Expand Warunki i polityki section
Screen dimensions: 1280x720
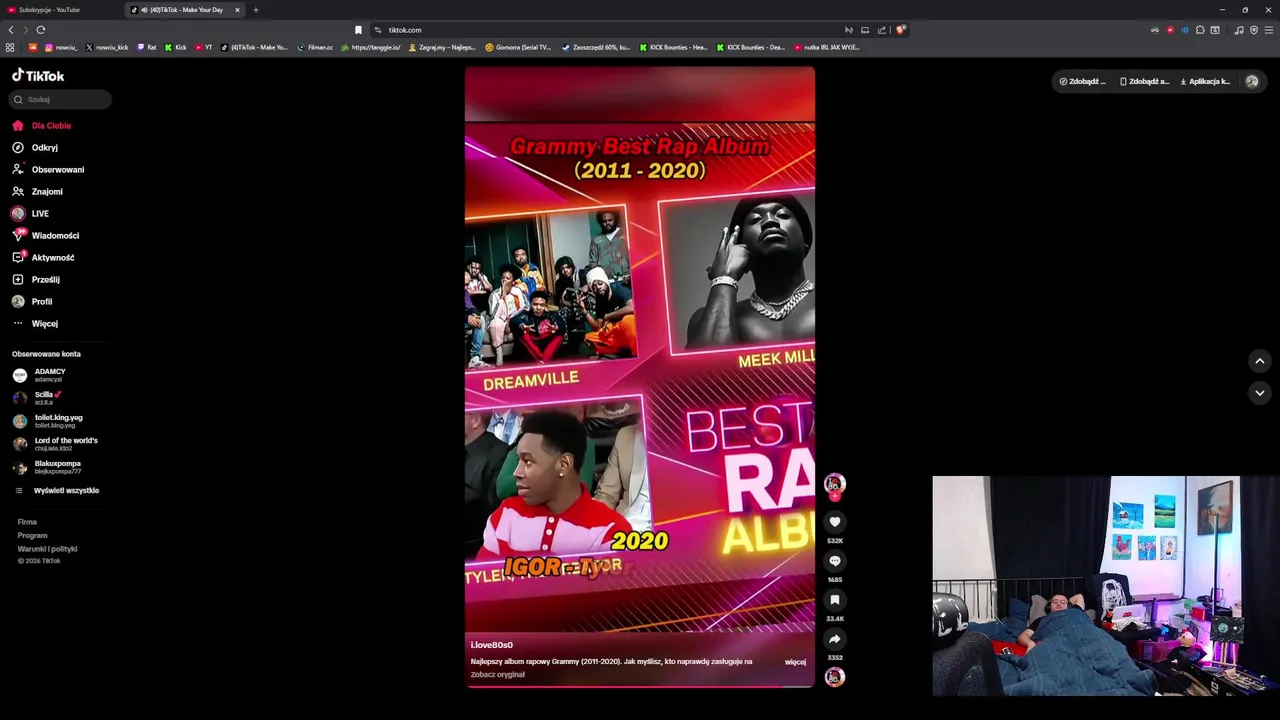tap(47, 549)
